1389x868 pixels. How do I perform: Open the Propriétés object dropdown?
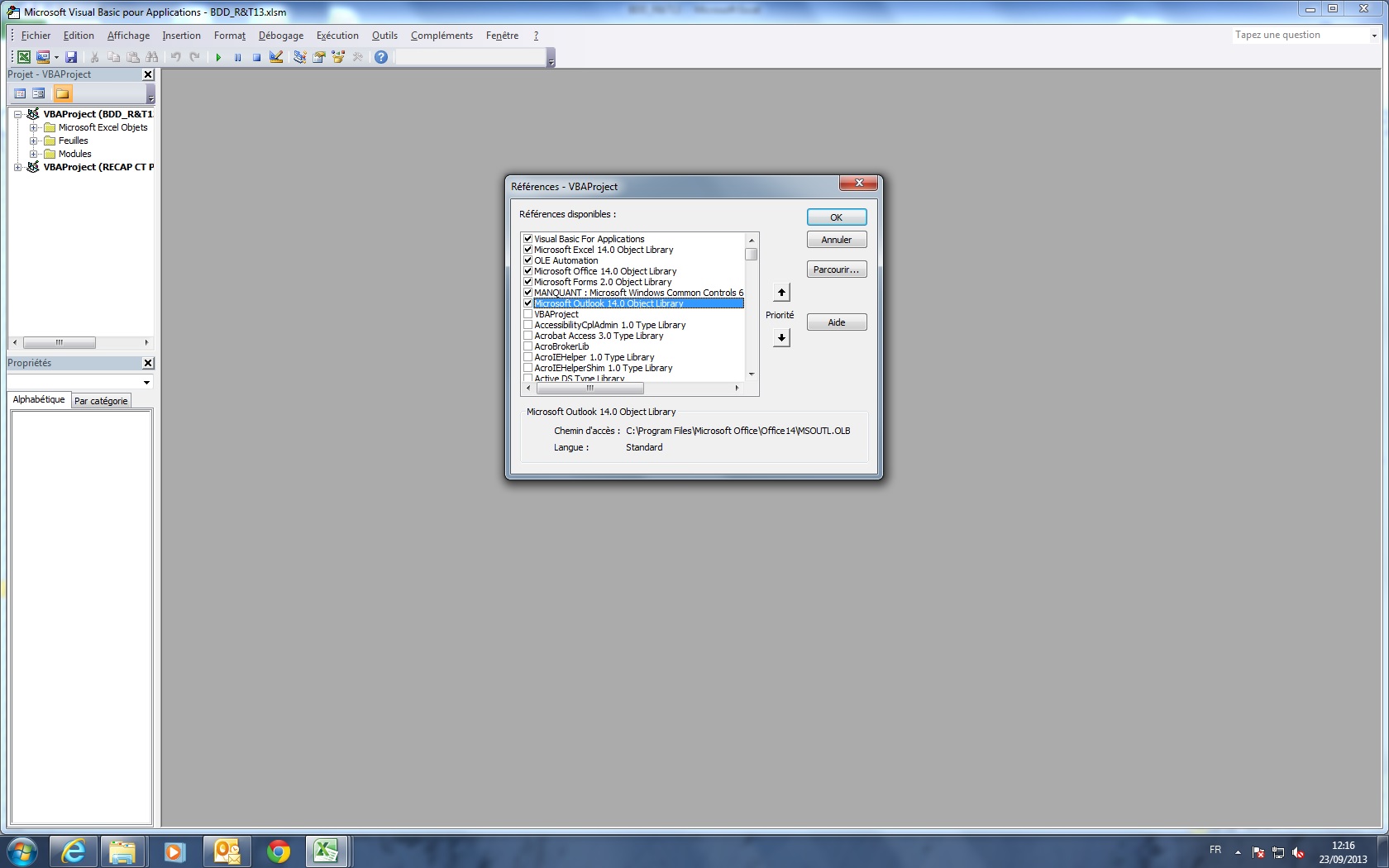pos(146,382)
